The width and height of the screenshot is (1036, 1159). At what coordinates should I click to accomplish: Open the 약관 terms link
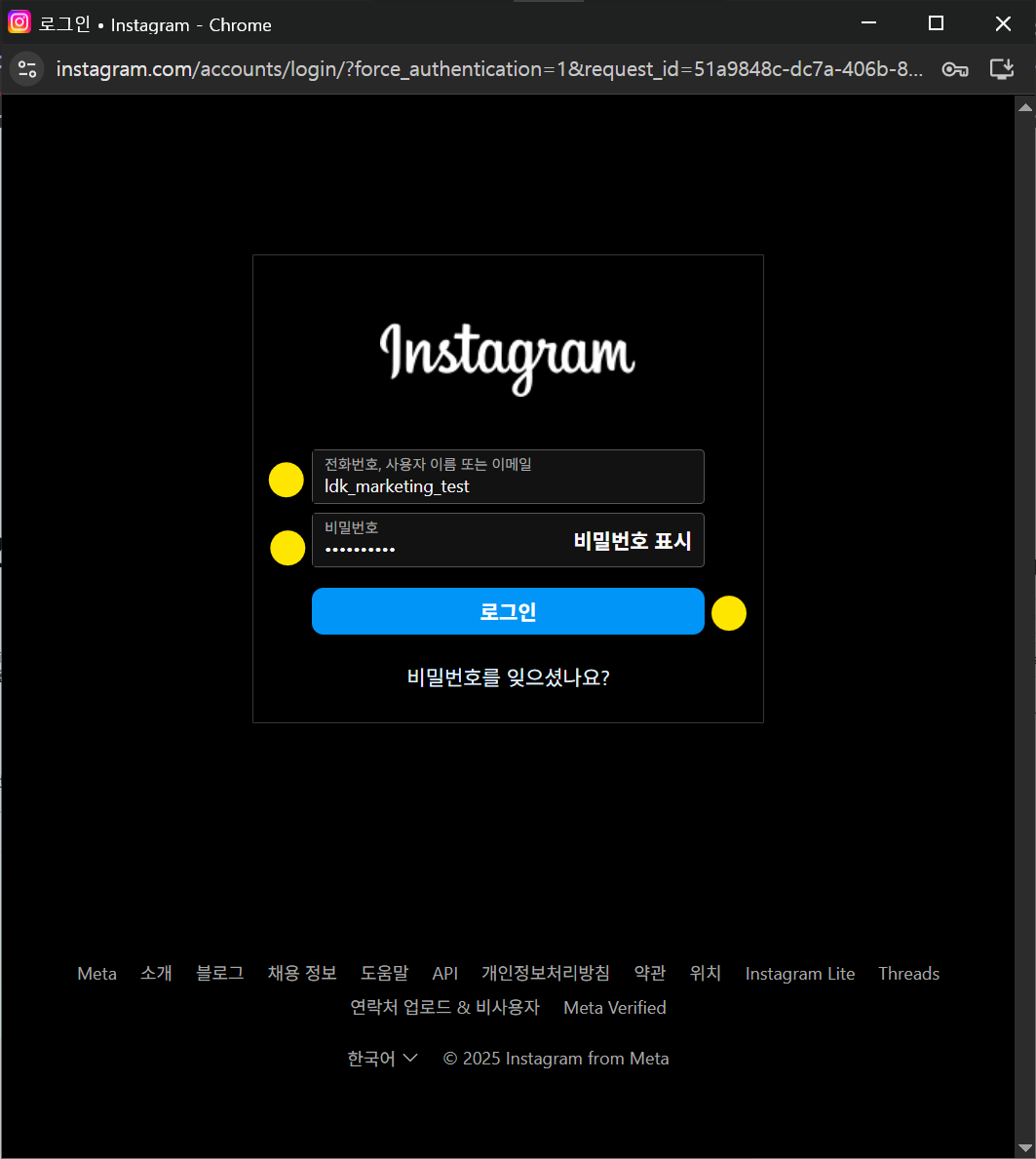pyautogui.click(x=650, y=974)
